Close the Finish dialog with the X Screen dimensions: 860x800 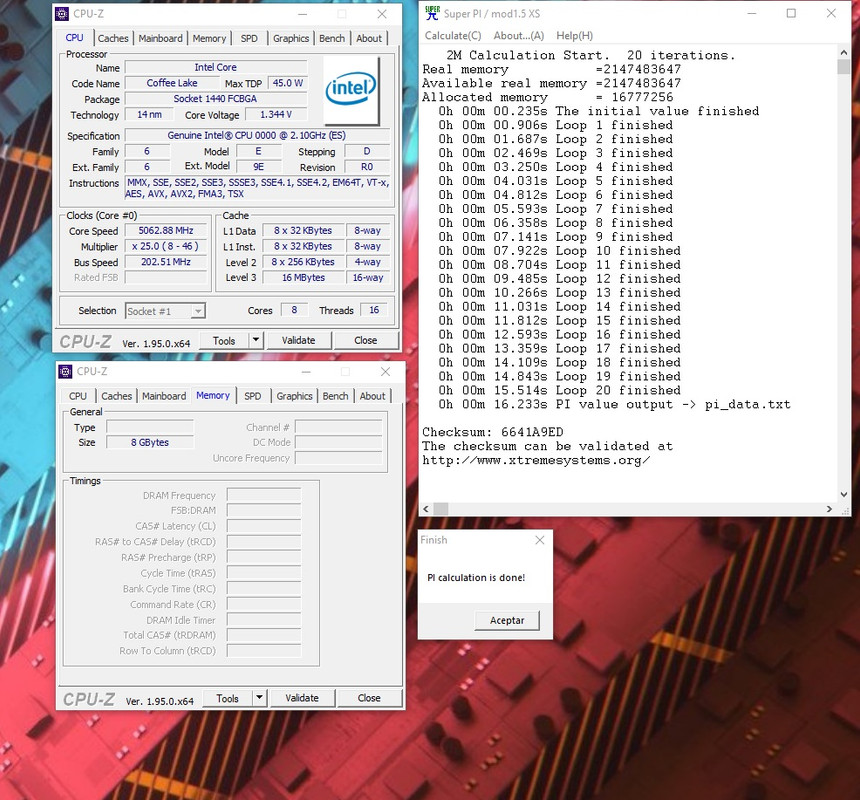point(540,540)
